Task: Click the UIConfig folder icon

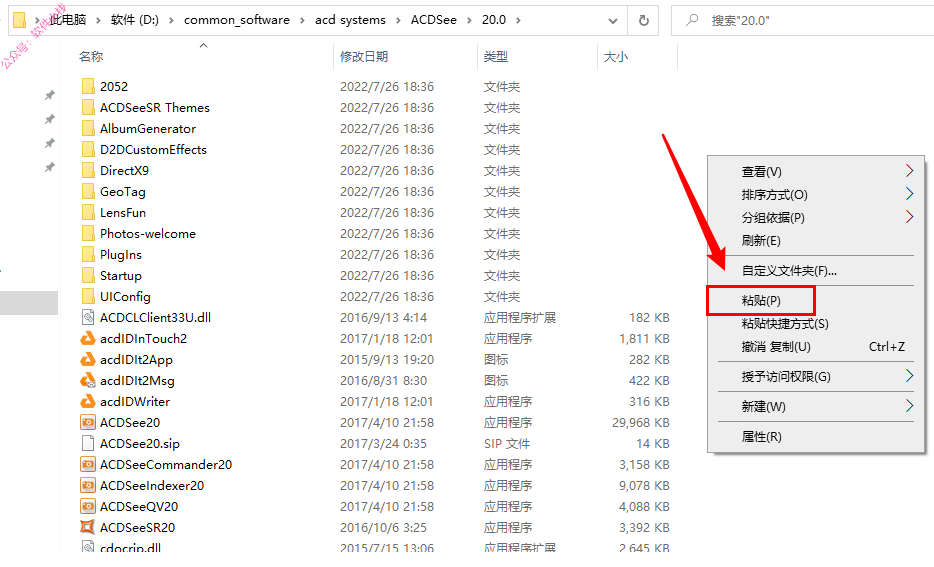Action: (x=88, y=297)
